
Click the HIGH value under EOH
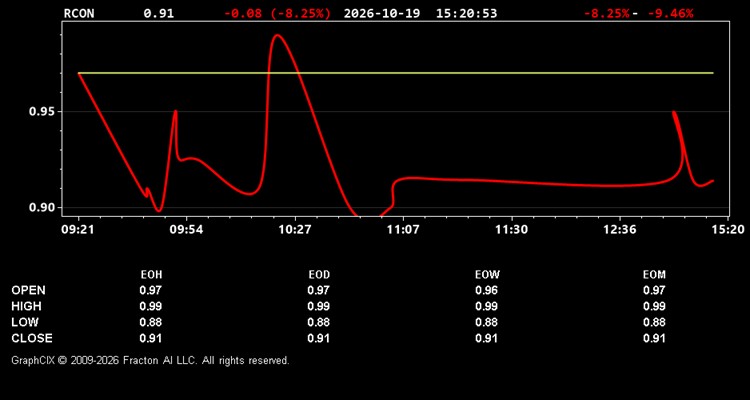click(151, 306)
